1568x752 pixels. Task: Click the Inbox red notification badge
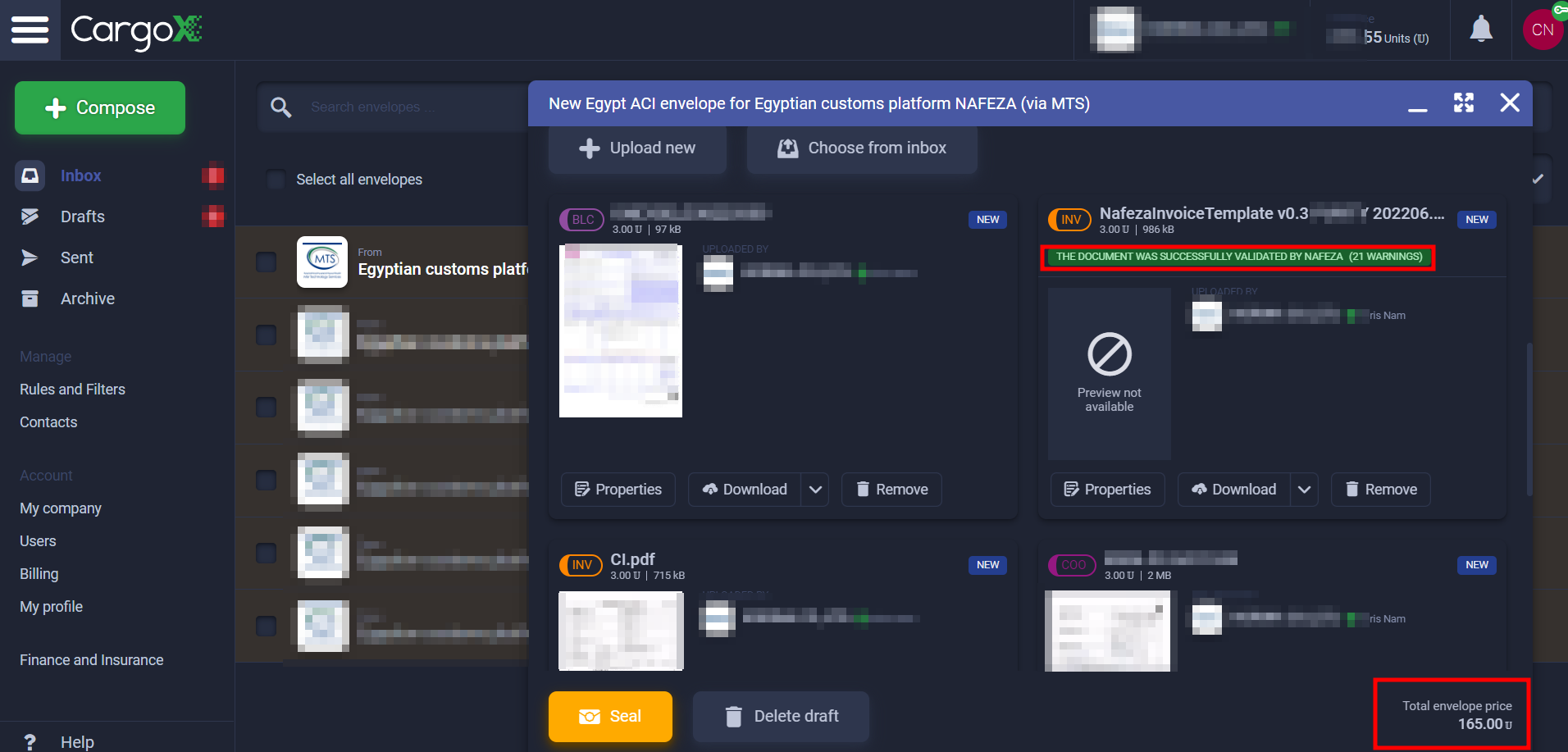[213, 175]
